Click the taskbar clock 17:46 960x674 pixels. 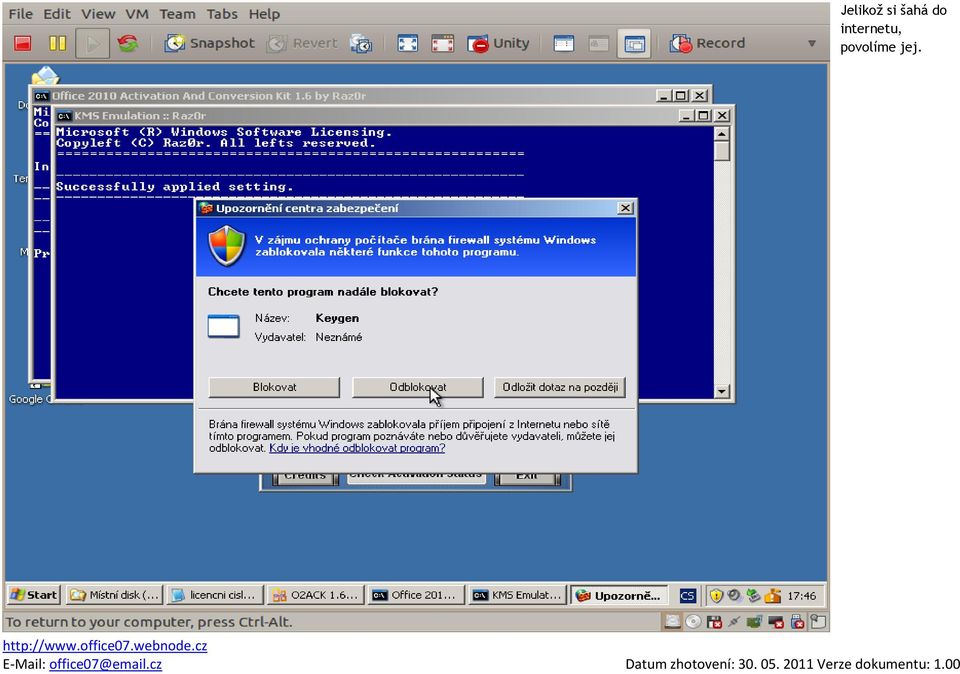point(801,595)
